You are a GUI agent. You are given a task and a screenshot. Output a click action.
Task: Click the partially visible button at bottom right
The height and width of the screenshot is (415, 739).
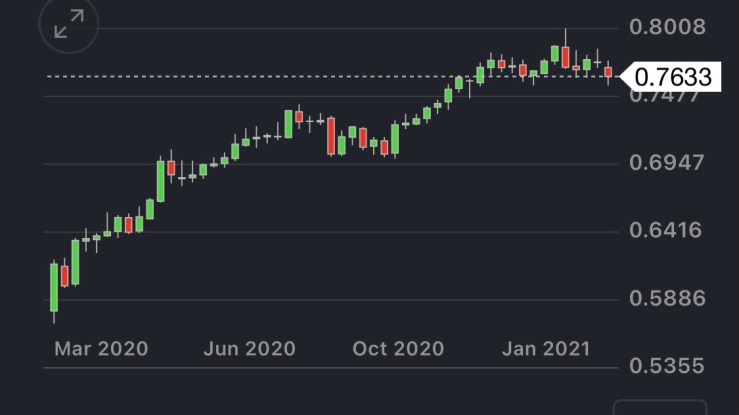pyautogui.click(x=659, y=407)
